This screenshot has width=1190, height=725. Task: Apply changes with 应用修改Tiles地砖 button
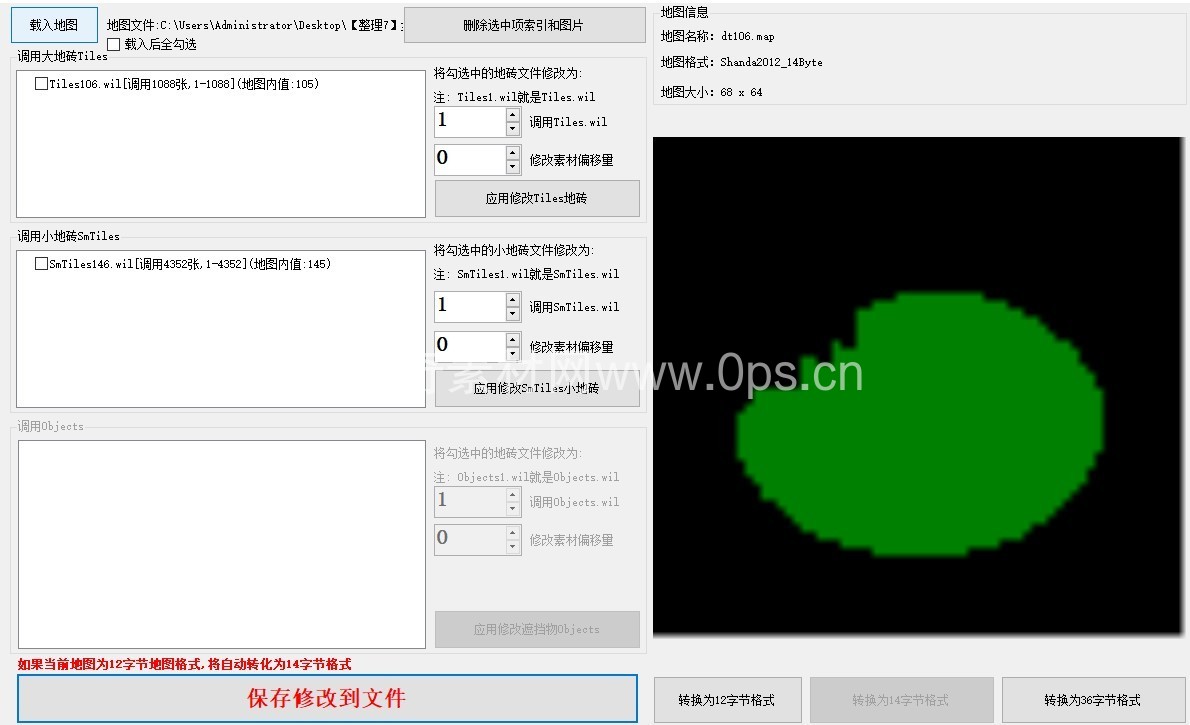pyautogui.click(x=537, y=199)
